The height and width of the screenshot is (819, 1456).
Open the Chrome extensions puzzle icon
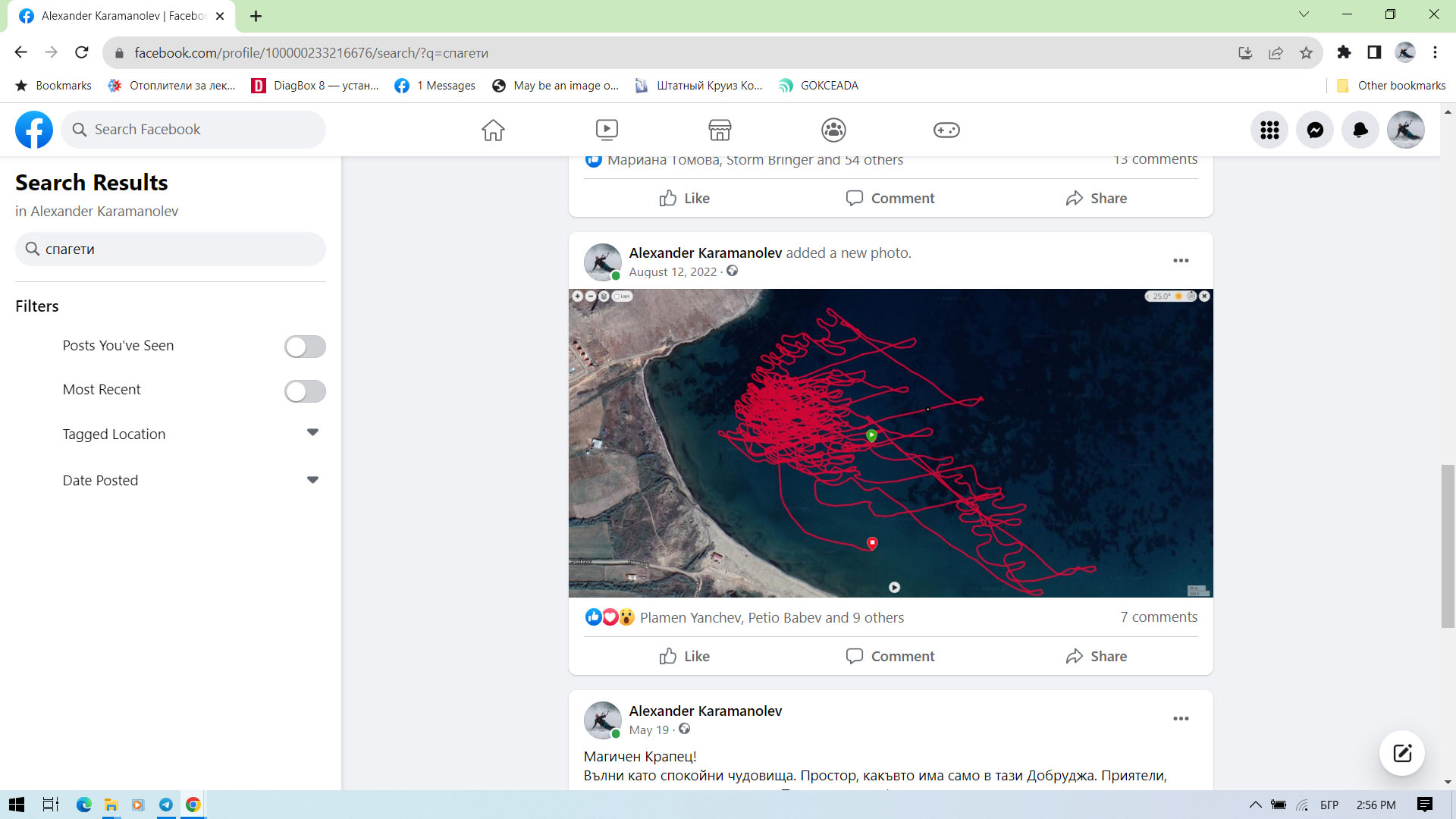[1344, 52]
